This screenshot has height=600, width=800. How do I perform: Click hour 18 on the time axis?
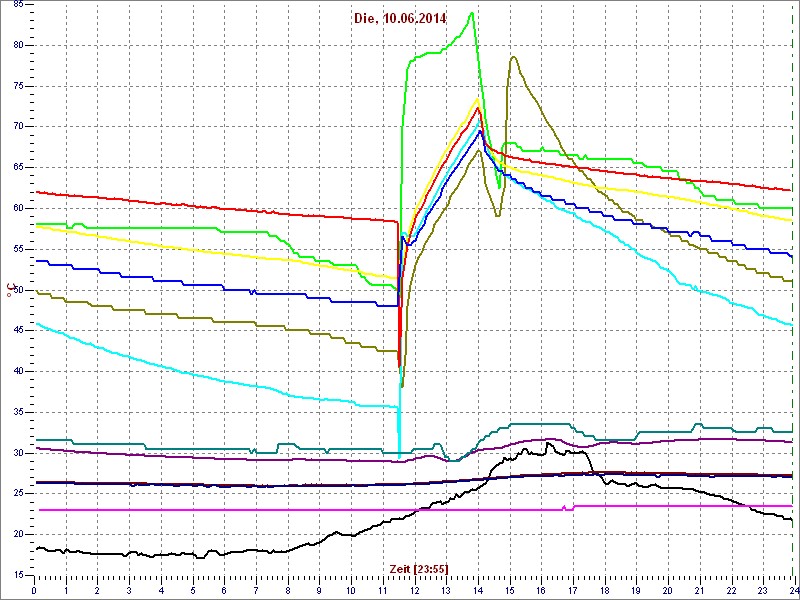[604, 590]
